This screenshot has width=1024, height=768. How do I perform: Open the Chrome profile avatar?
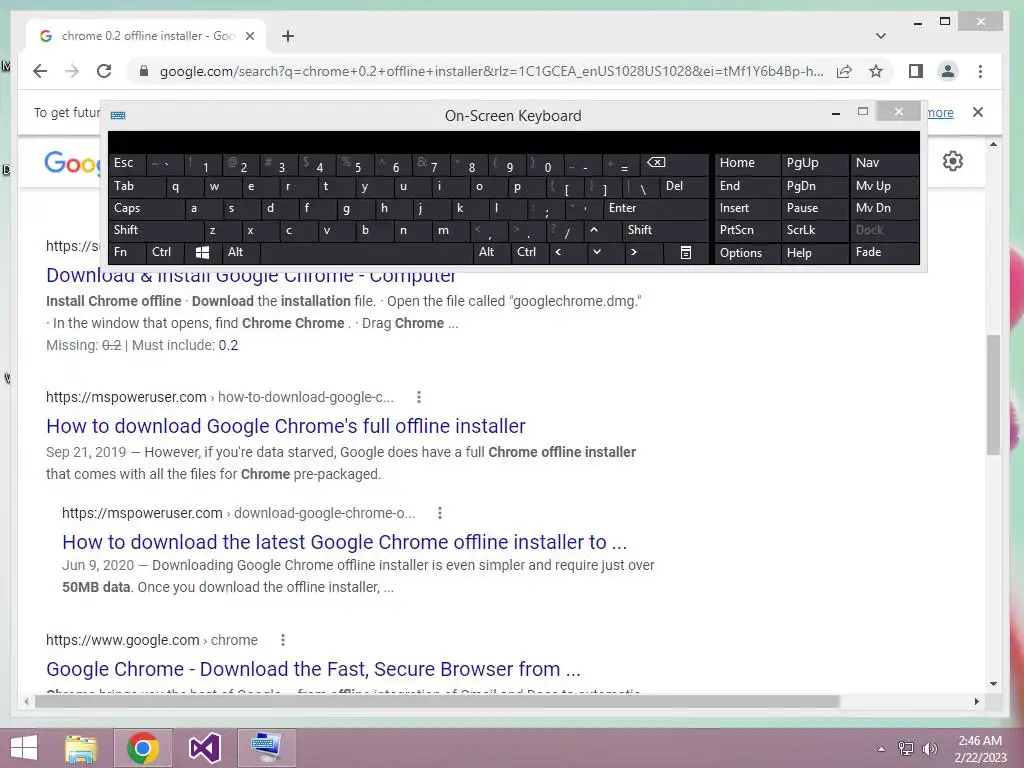(948, 71)
